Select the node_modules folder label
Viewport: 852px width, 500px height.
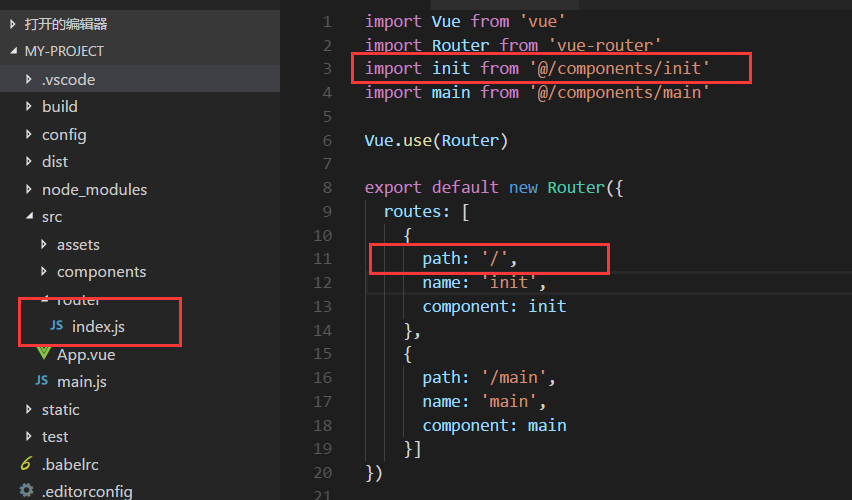pos(95,190)
